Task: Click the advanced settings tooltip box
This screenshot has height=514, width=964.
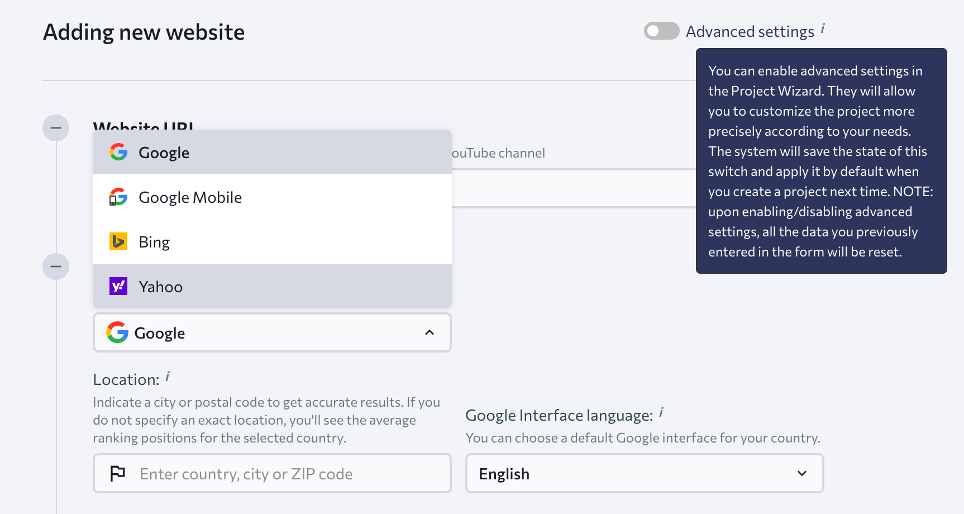Action: (820, 160)
